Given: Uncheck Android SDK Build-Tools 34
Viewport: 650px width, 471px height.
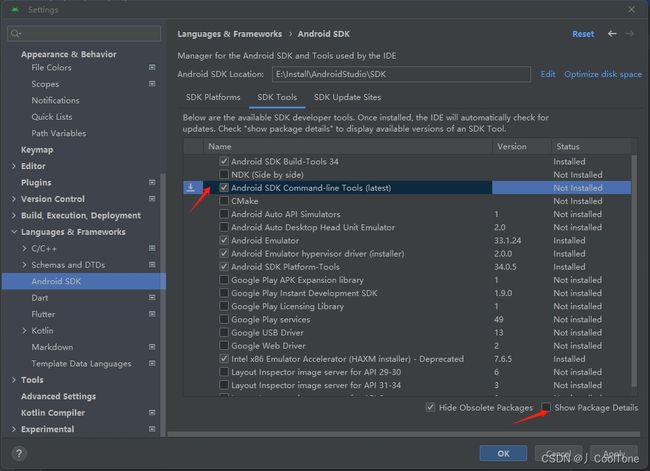Looking at the screenshot, I should tap(224, 161).
